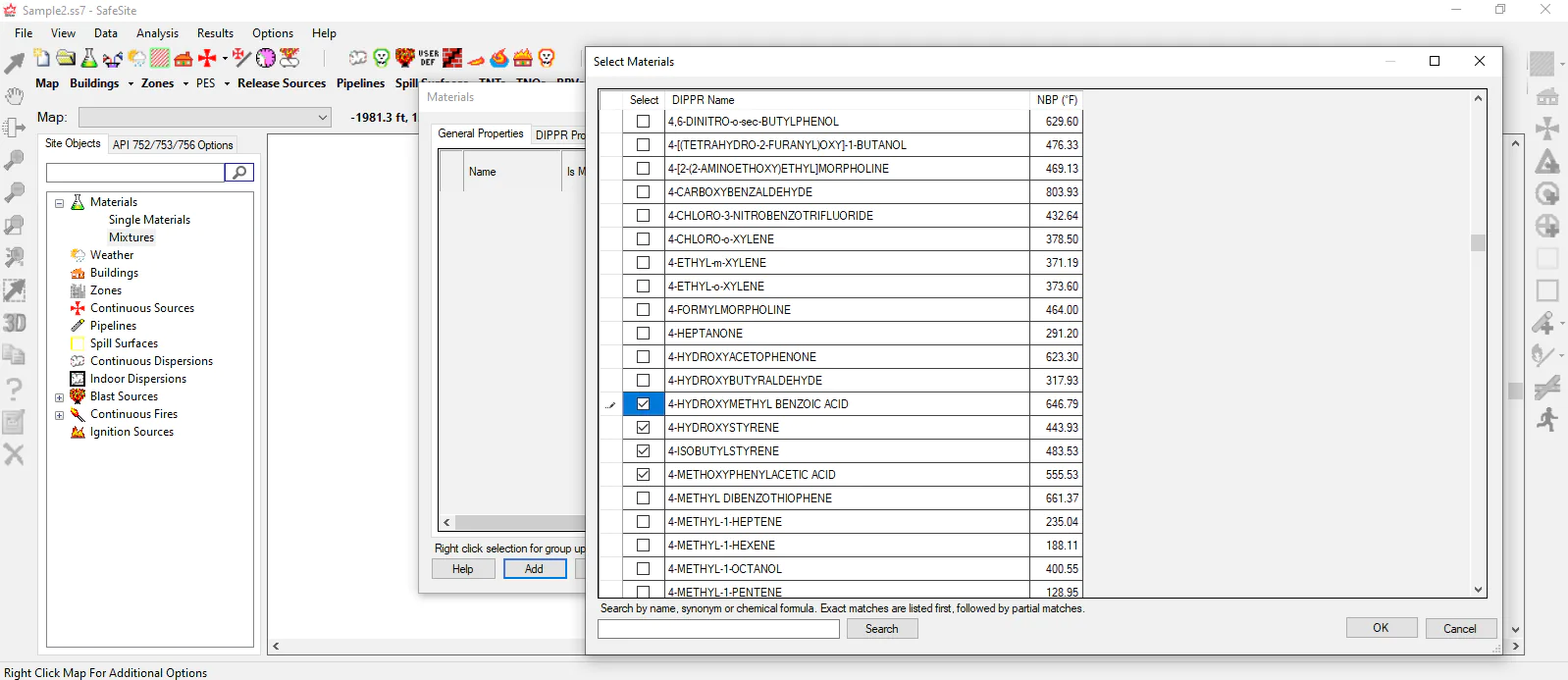This screenshot has height=680, width=1568.
Task: Collapse the Materials tree node
Action: pos(59,203)
